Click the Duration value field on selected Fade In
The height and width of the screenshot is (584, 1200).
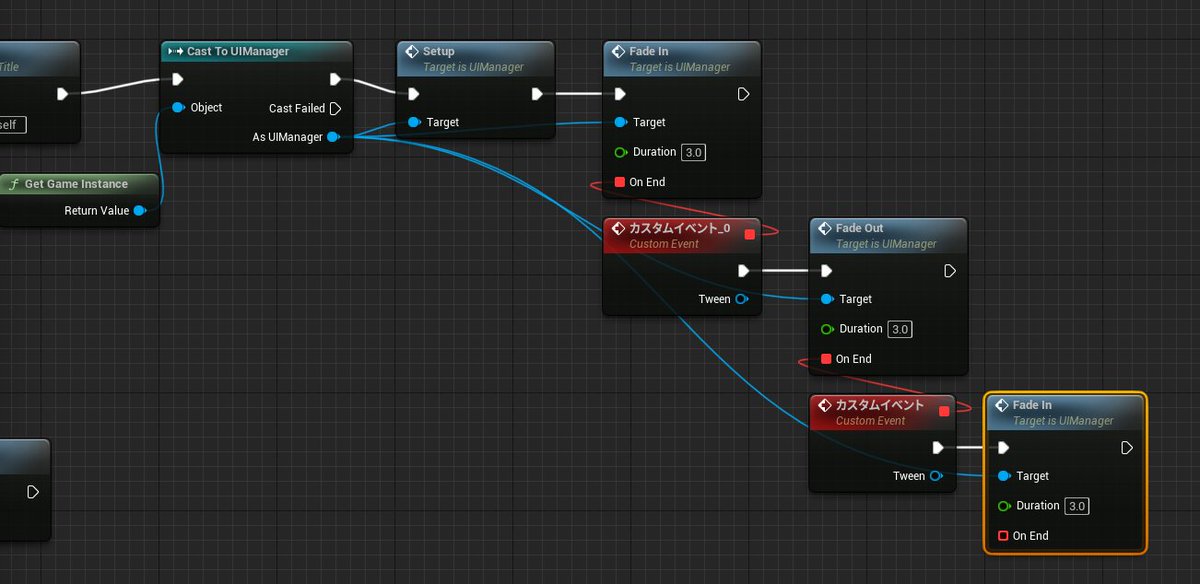pos(1077,506)
